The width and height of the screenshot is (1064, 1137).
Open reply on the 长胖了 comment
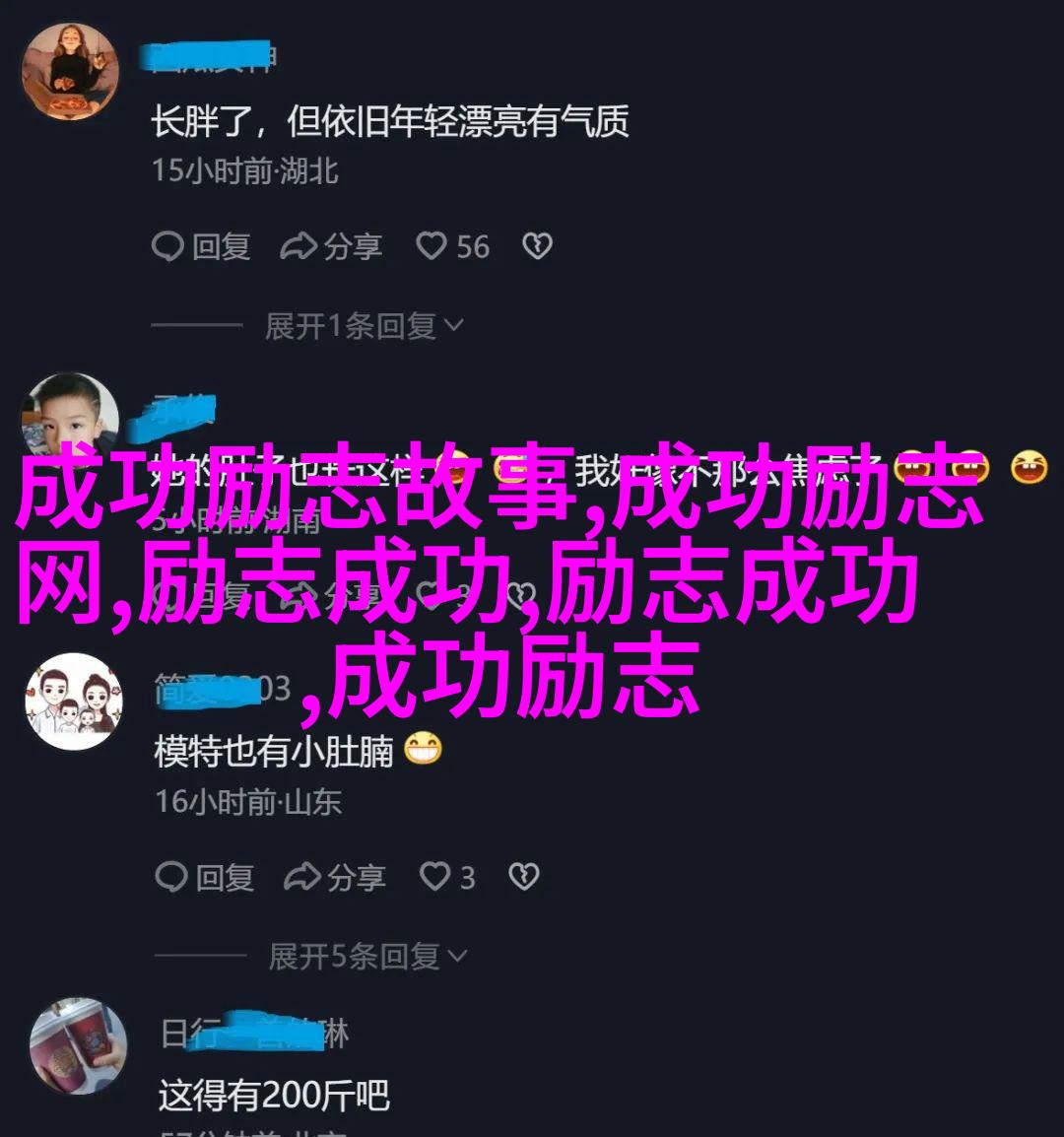(x=201, y=246)
